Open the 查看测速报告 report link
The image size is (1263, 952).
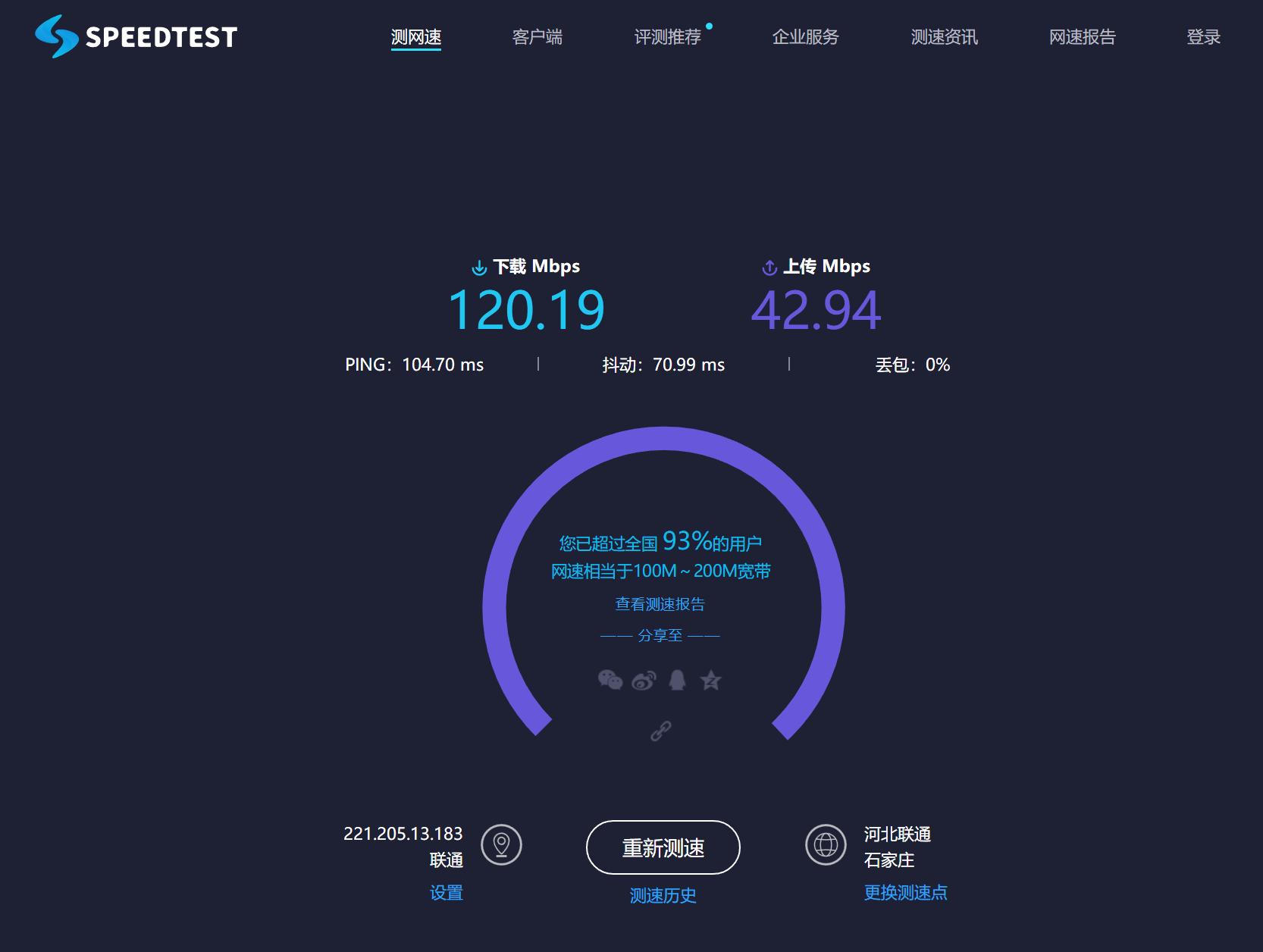pyautogui.click(x=660, y=603)
